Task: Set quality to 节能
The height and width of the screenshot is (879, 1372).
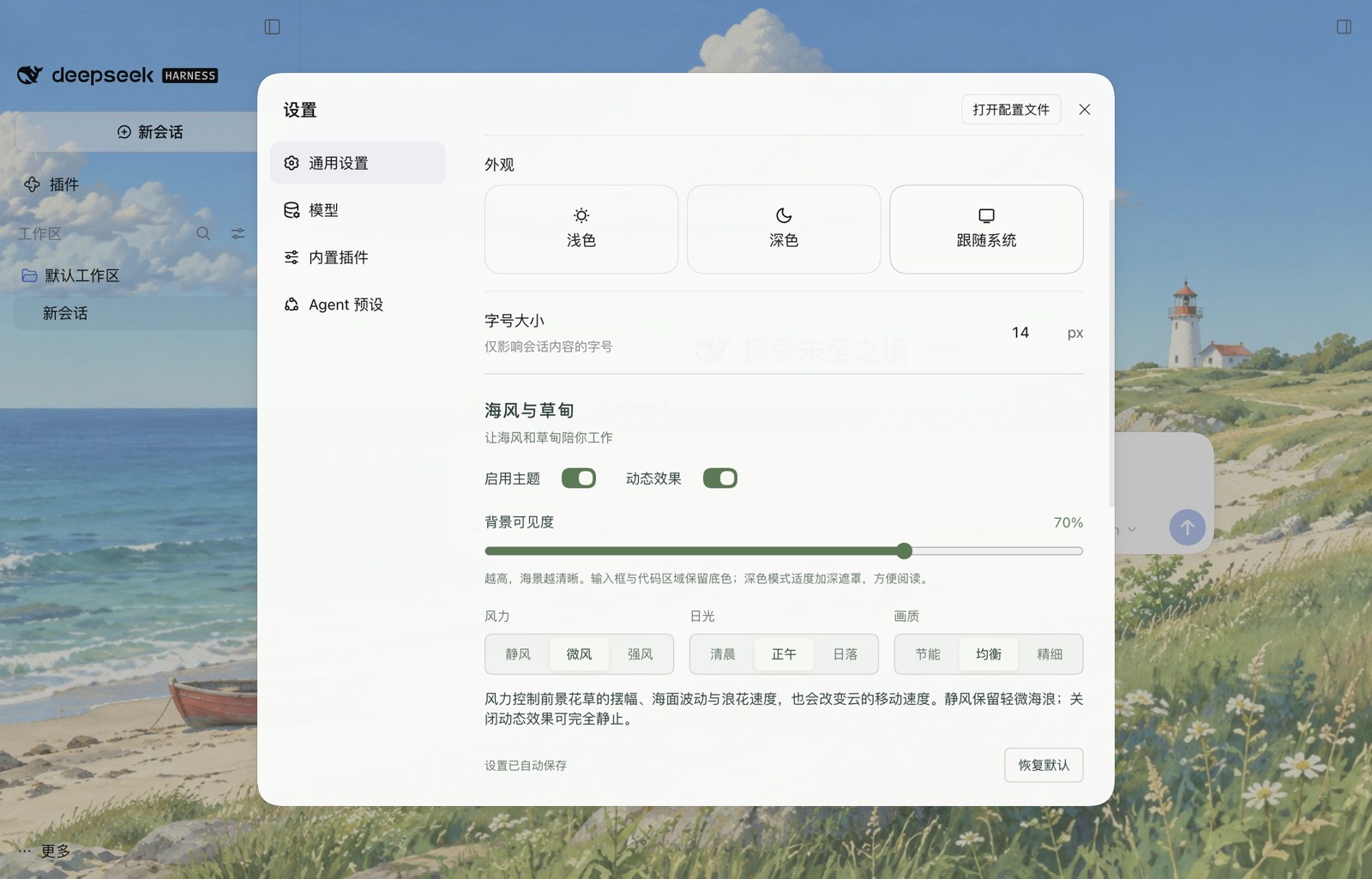Action: pos(928,654)
